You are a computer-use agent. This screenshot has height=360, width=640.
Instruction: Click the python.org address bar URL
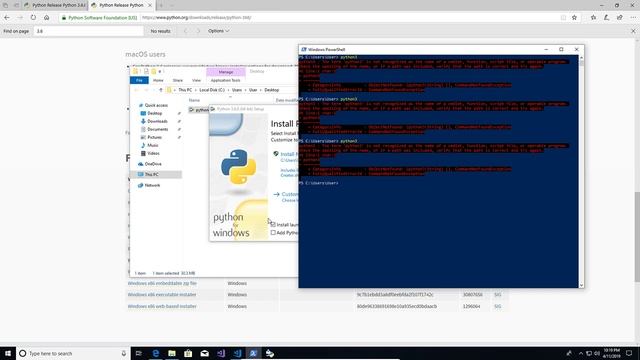(196, 18)
